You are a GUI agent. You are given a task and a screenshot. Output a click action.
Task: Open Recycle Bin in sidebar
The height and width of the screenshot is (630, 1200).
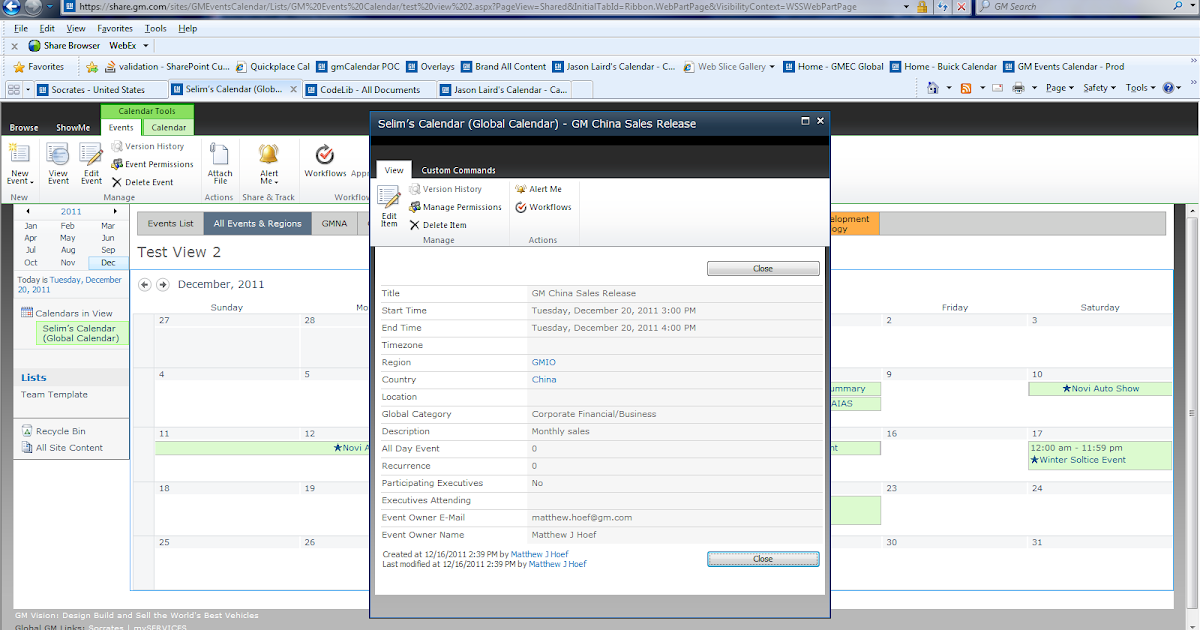point(59,431)
